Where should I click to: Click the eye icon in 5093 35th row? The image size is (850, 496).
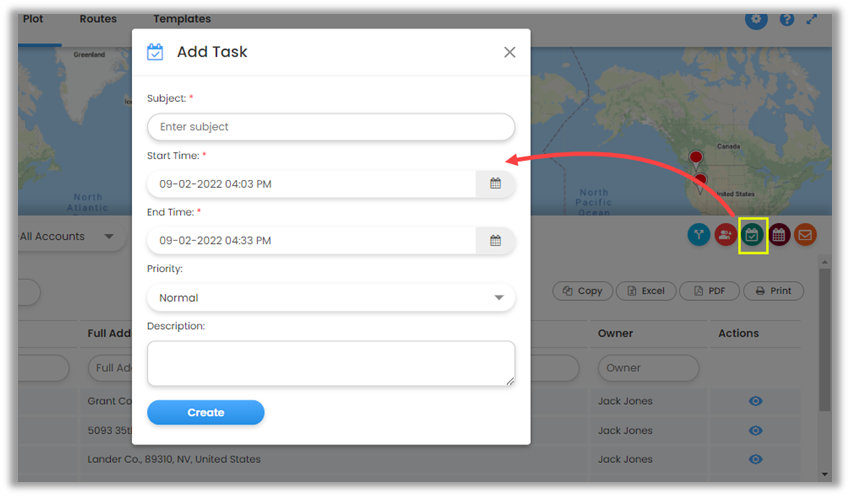756,431
